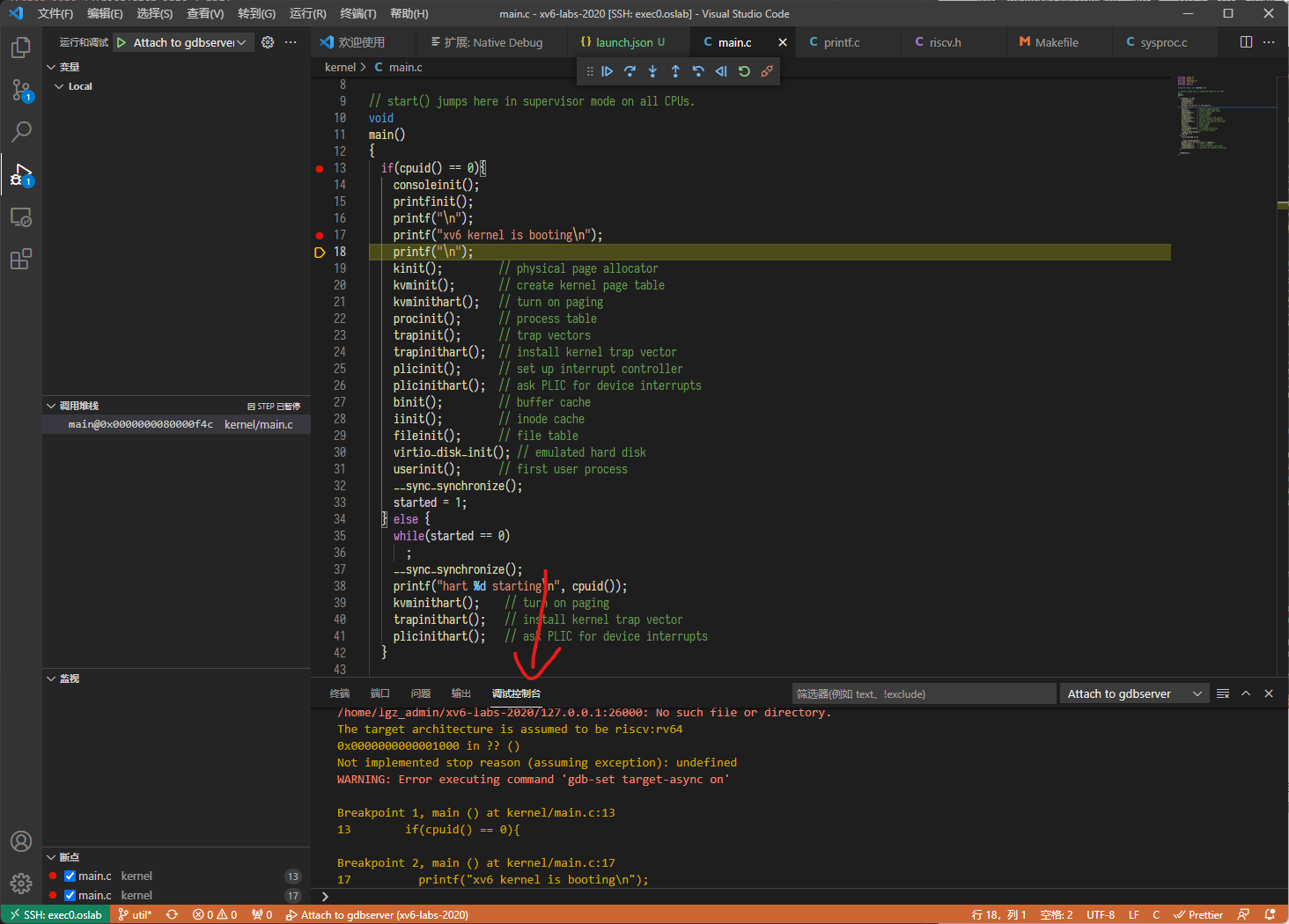
Task: Click the Step Into icon
Action: pyautogui.click(x=652, y=71)
